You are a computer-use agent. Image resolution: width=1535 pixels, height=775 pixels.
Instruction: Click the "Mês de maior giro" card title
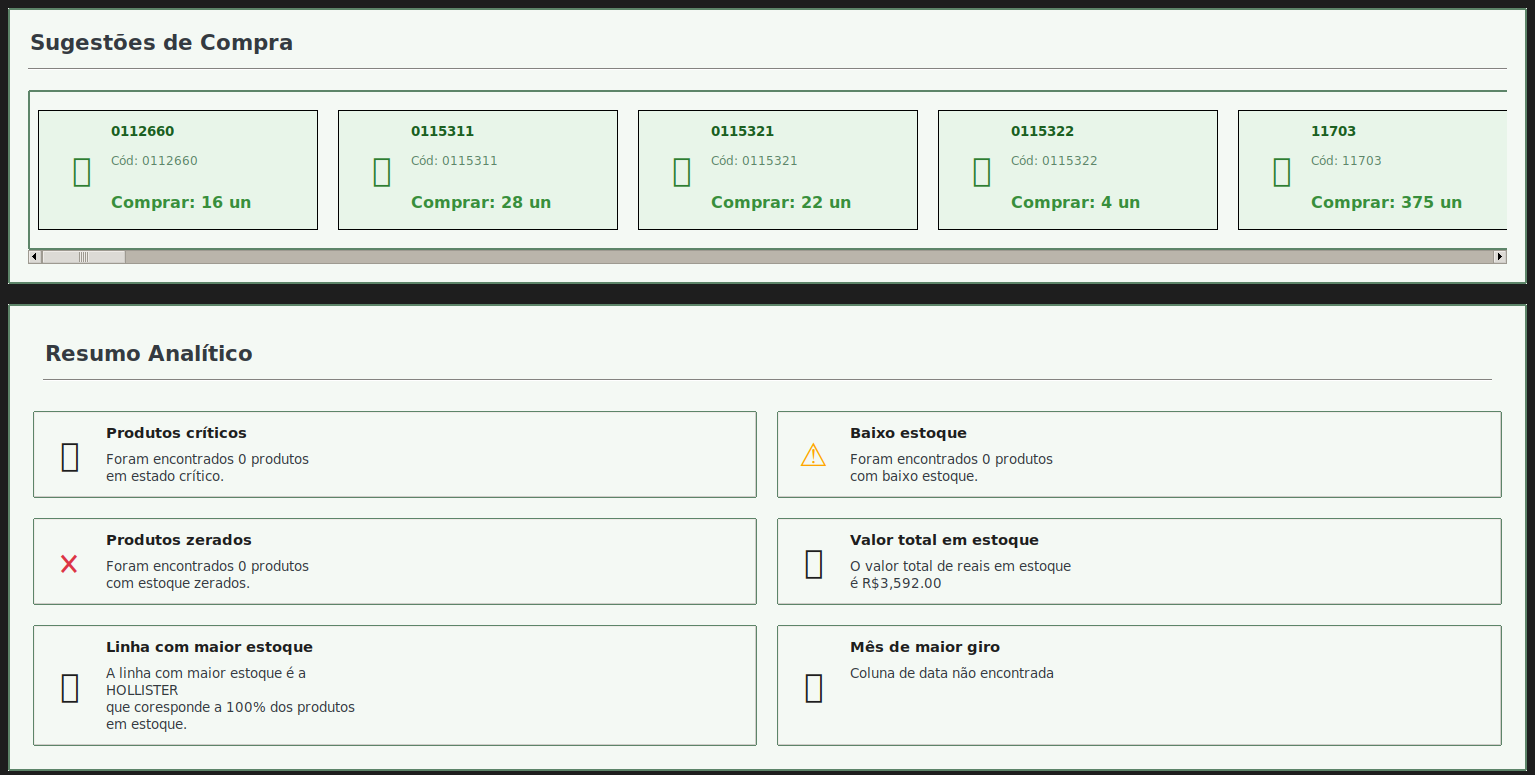tap(924, 647)
